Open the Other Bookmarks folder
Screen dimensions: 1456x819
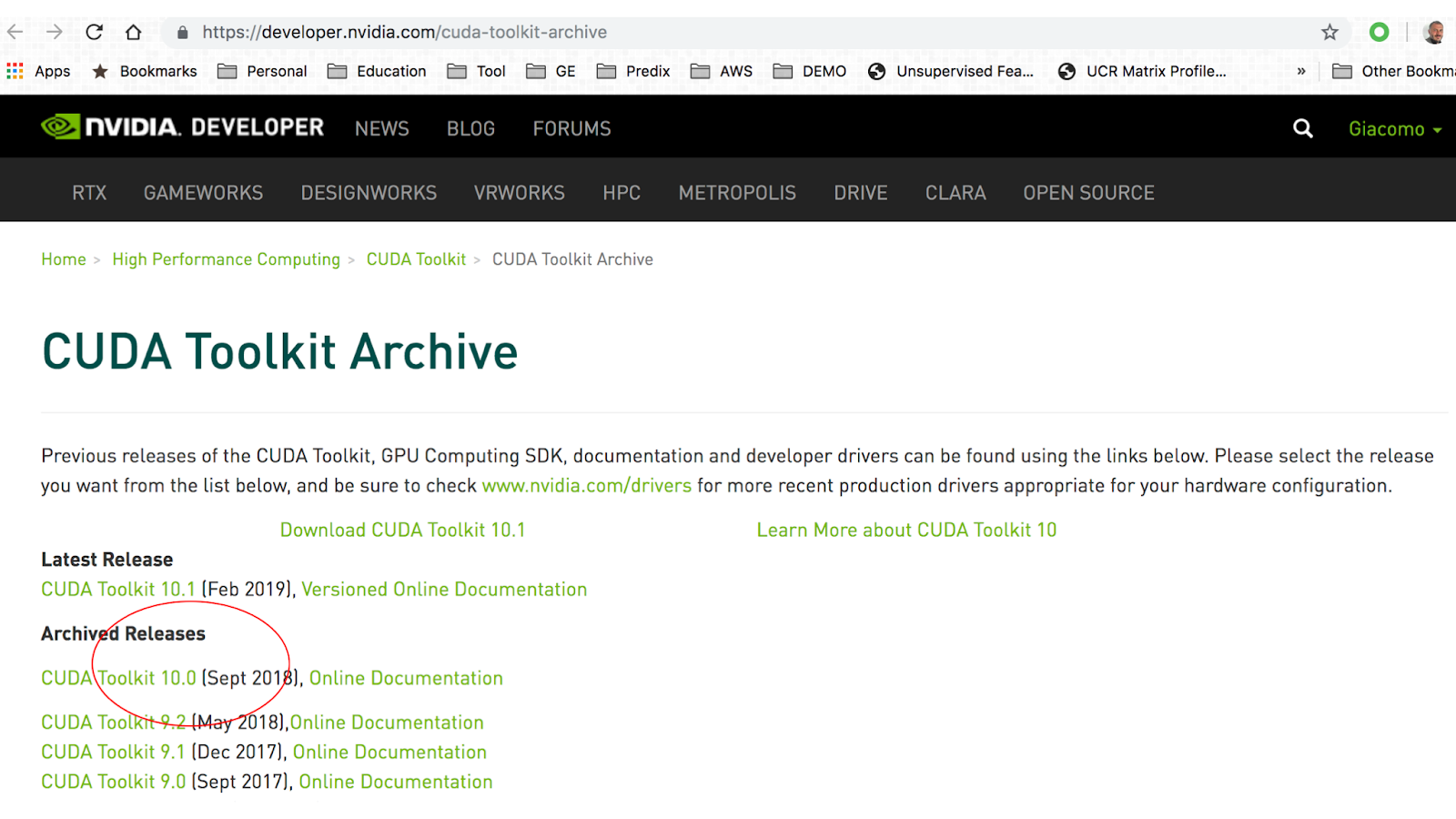[x=1393, y=71]
